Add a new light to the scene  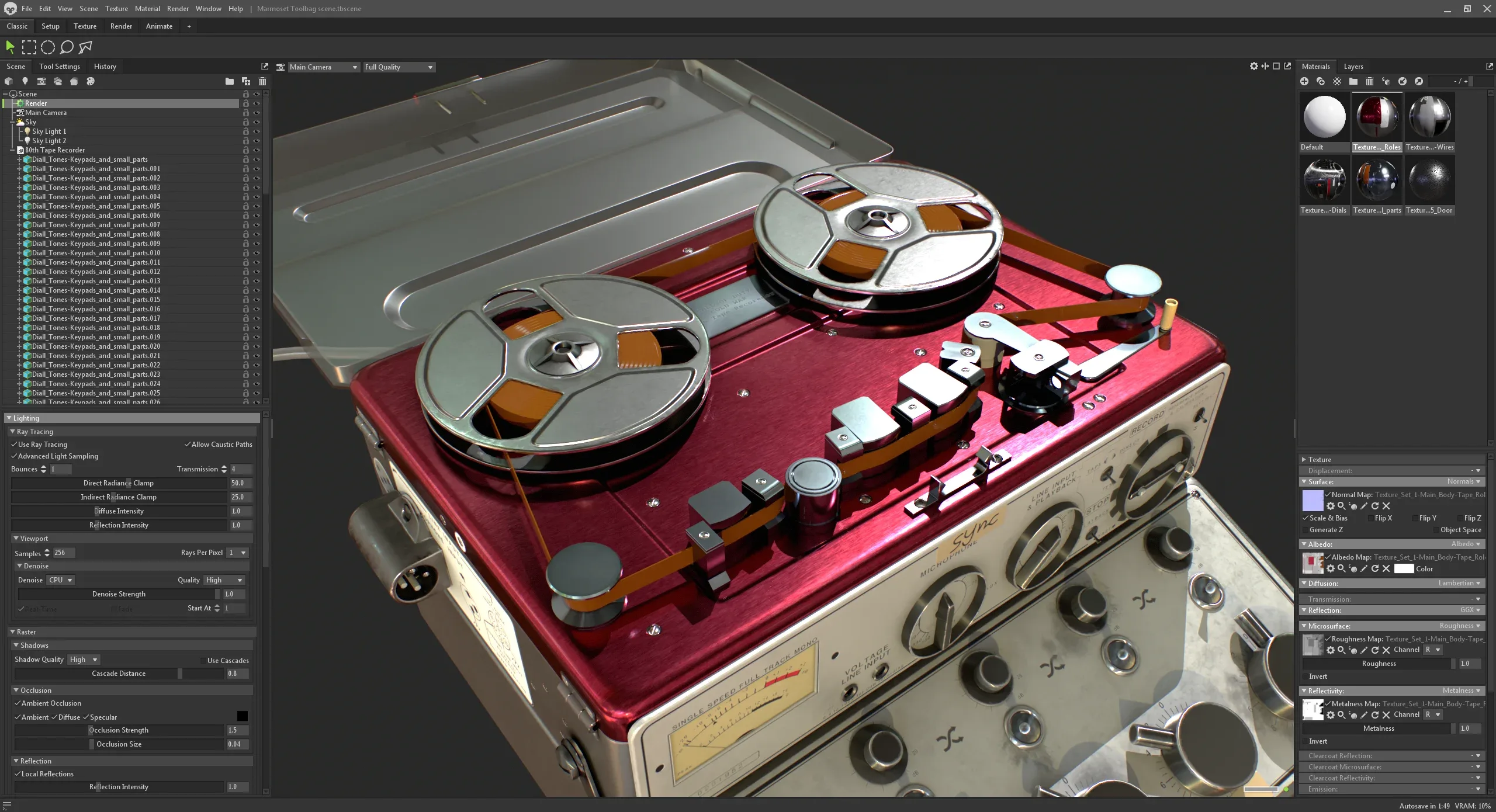(25, 81)
